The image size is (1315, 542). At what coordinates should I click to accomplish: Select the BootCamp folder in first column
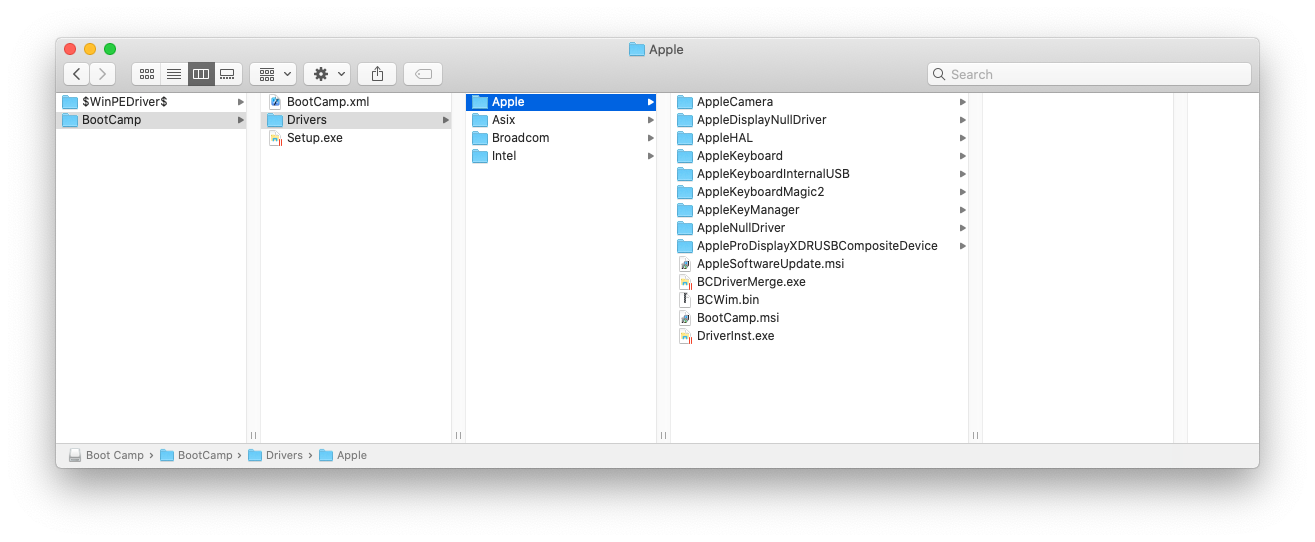tap(151, 120)
